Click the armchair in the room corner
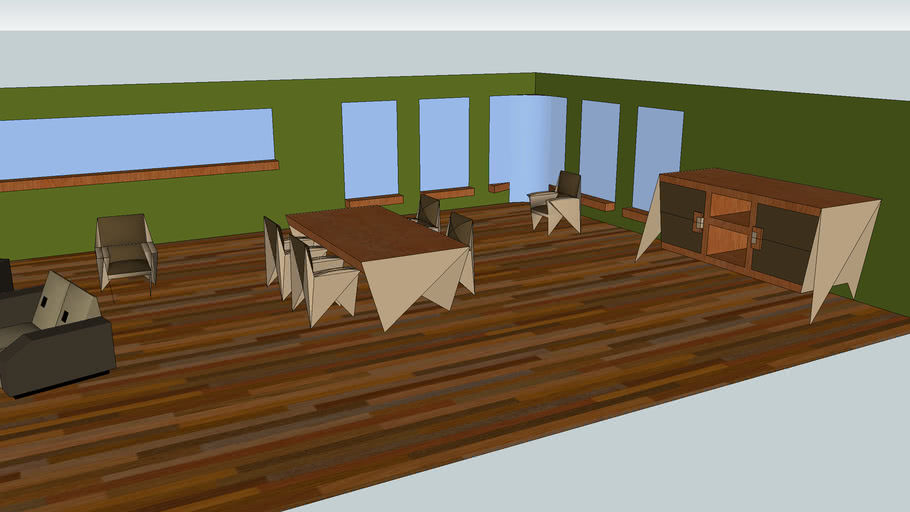Screen dimensions: 910x512 pos(558,203)
